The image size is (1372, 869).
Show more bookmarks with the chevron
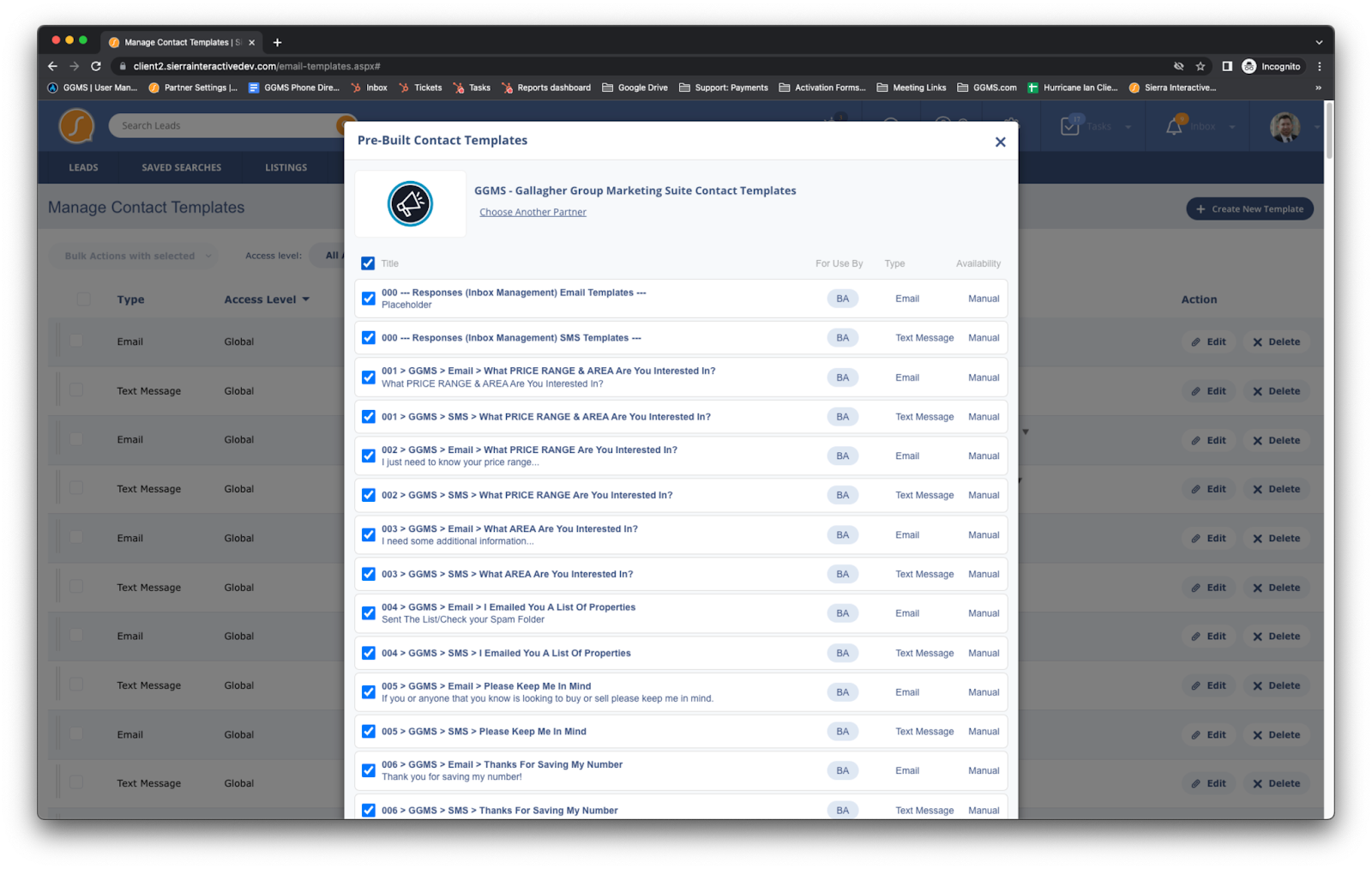[x=1318, y=88]
